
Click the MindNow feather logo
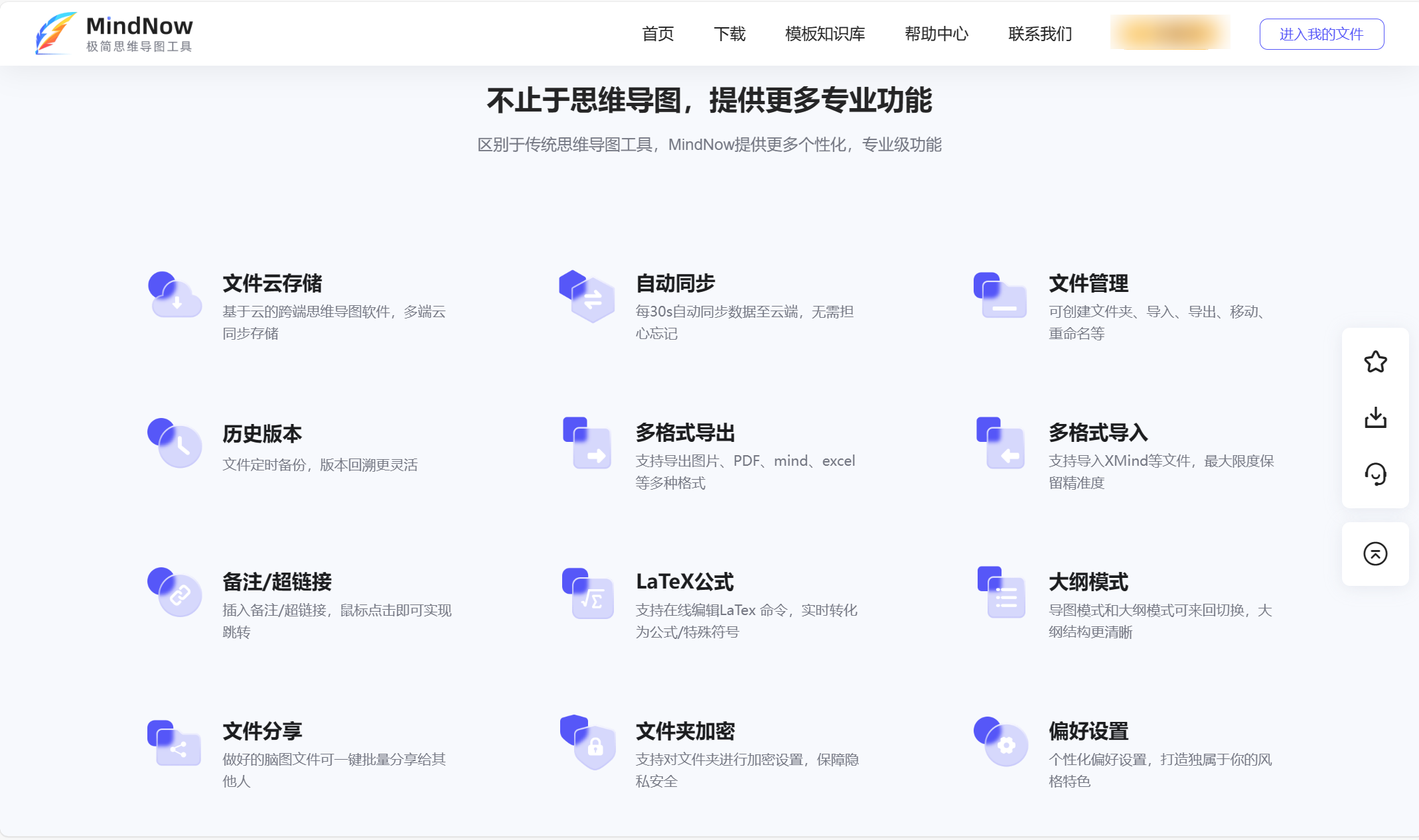(56, 33)
